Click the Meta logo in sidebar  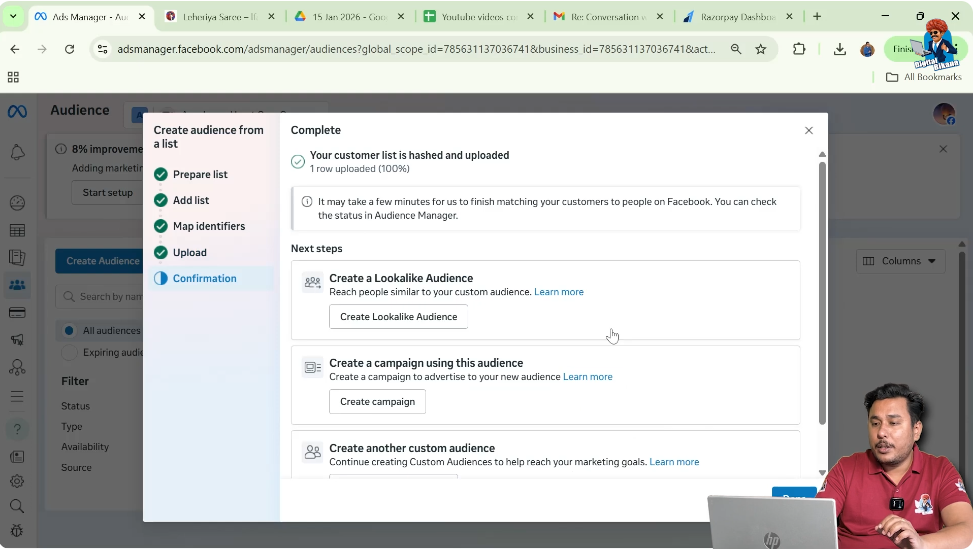click(17, 111)
